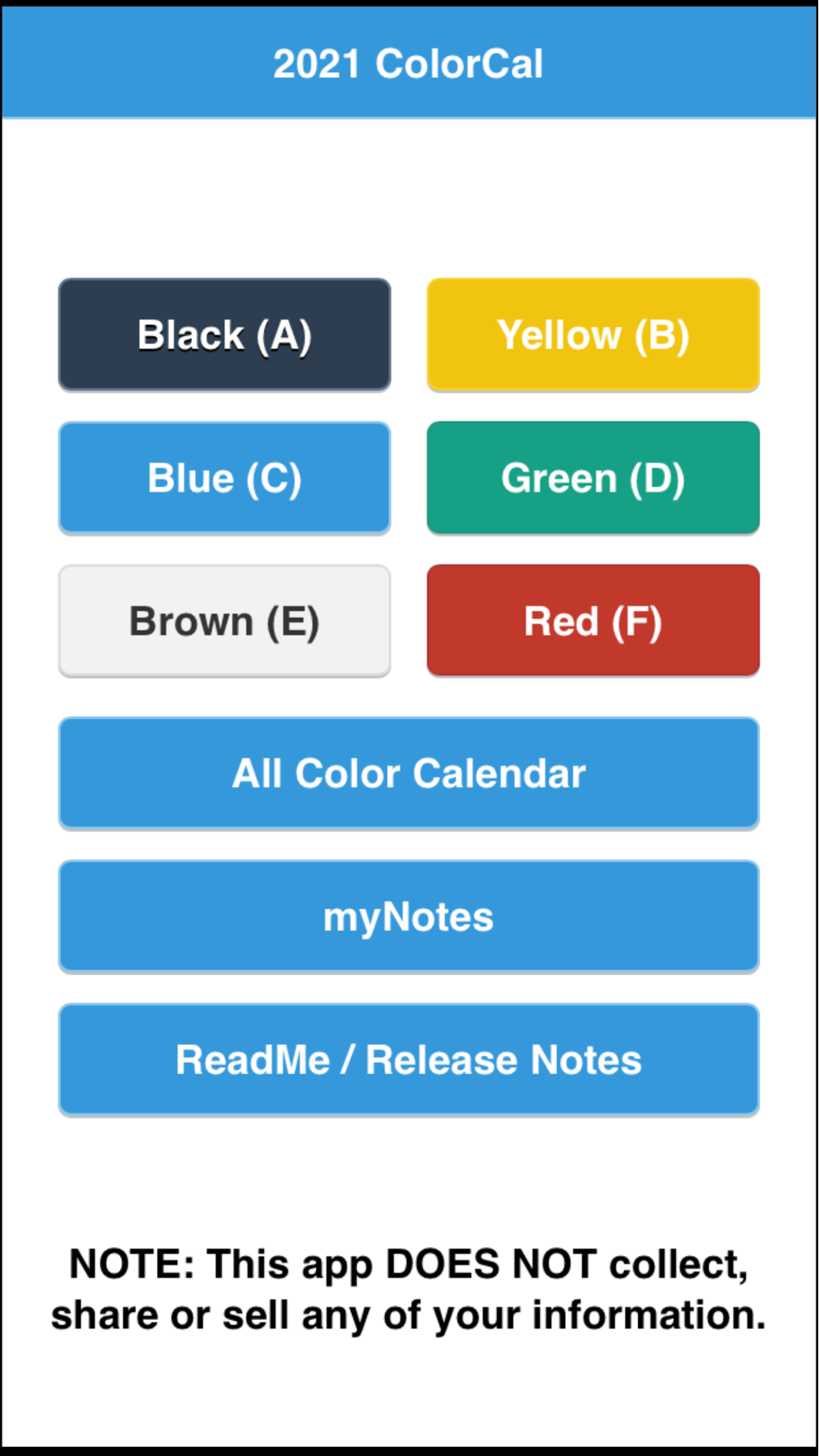Go to release notes section
Image resolution: width=819 pixels, height=1456 pixels.
pyautogui.click(x=409, y=1060)
